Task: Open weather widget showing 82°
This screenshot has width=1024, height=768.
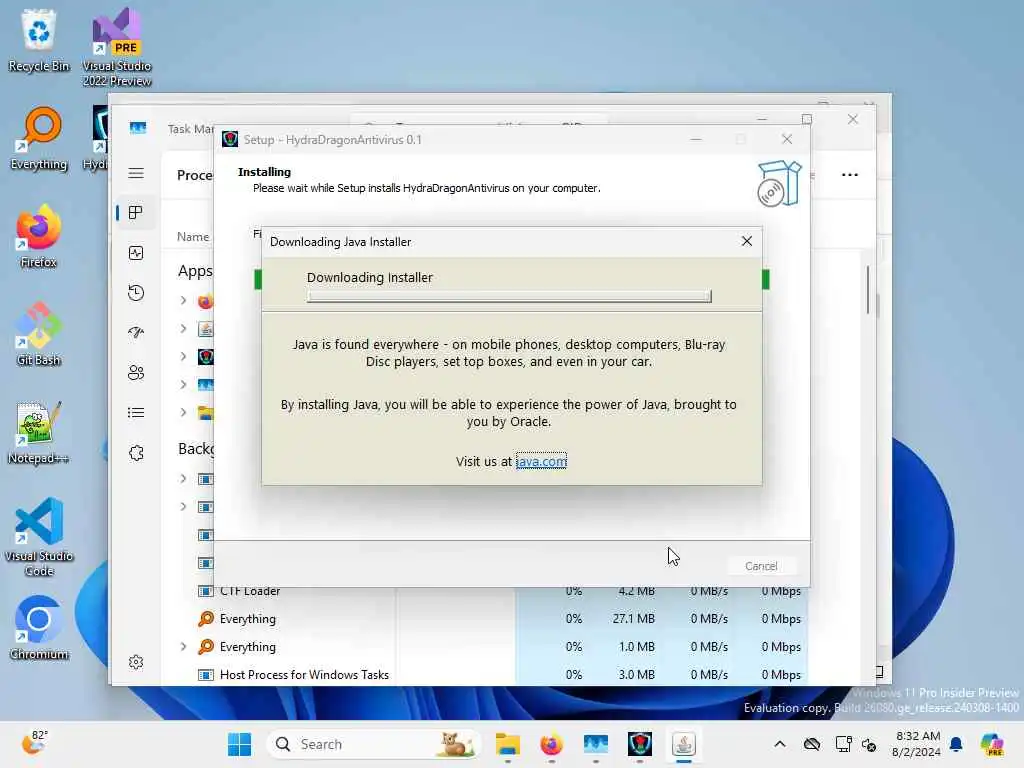Action: click(x=34, y=743)
